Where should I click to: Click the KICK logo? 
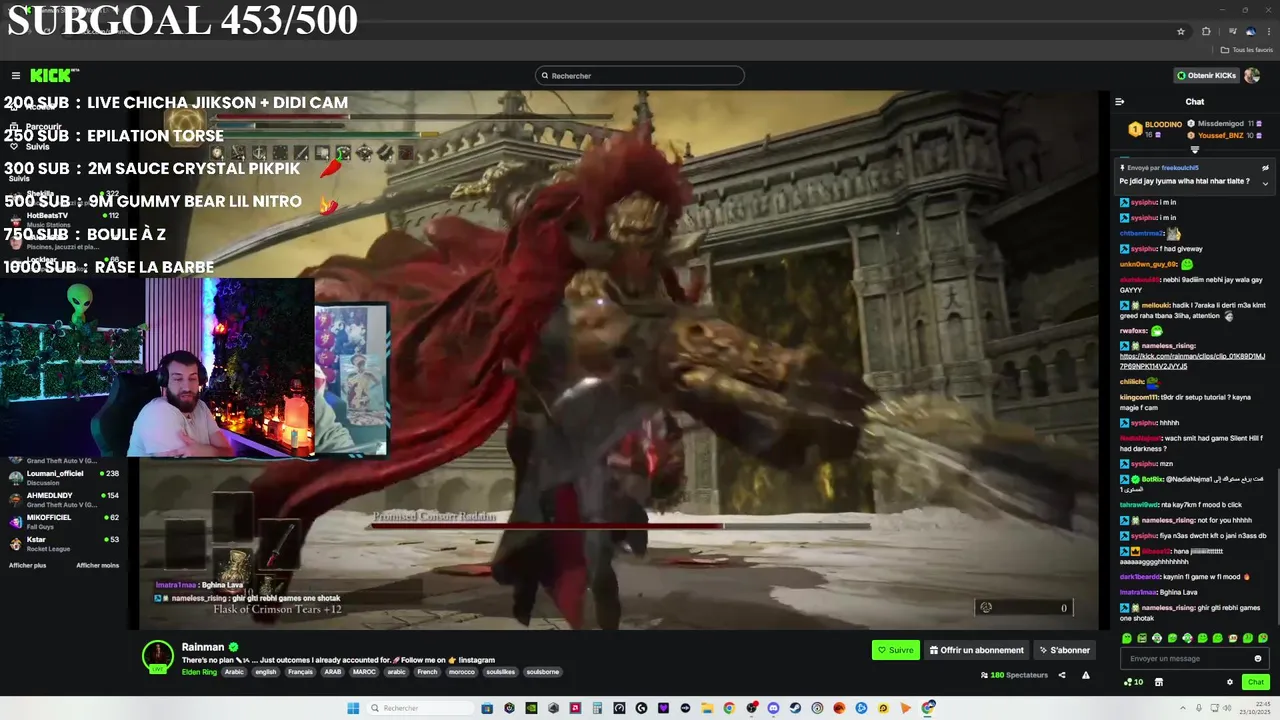(x=54, y=75)
